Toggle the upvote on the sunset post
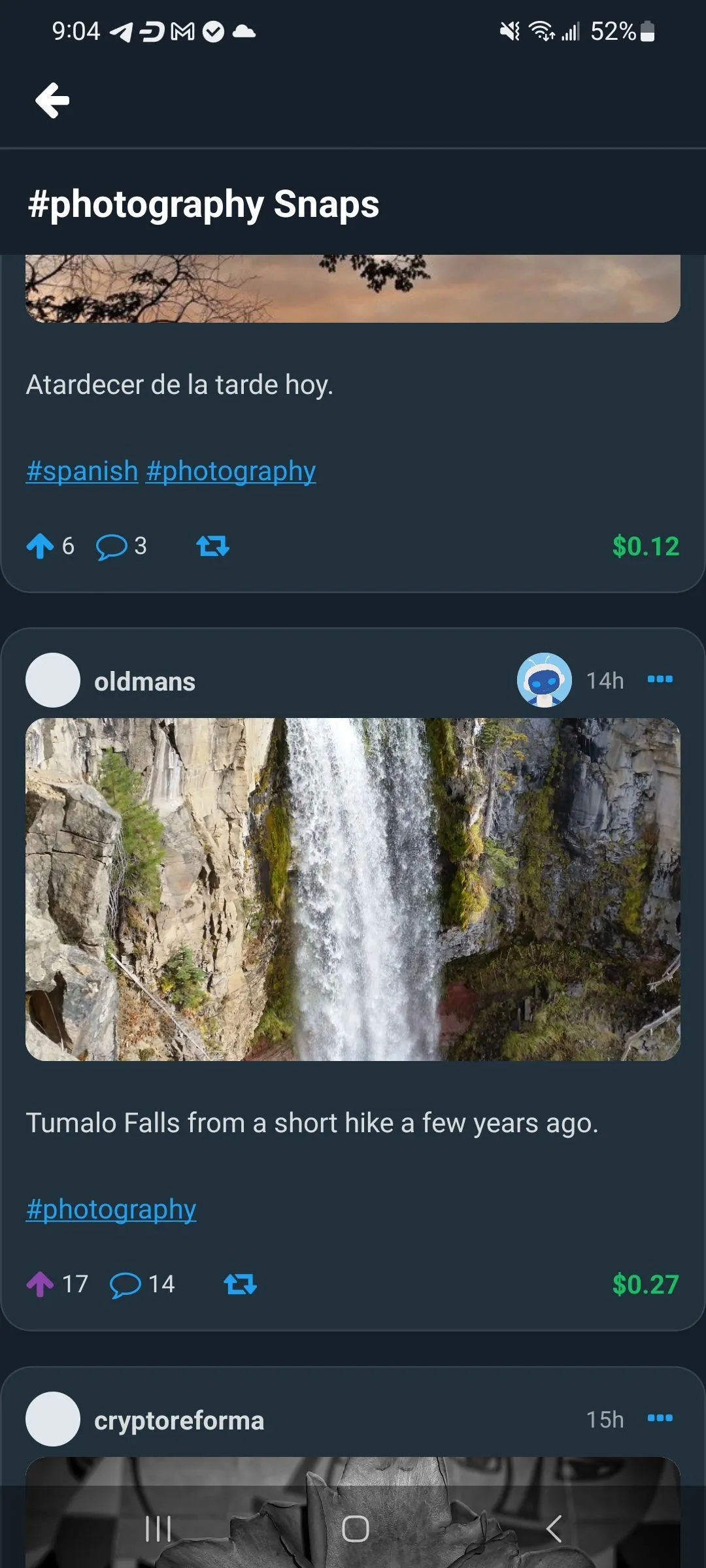 pos(41,546)
